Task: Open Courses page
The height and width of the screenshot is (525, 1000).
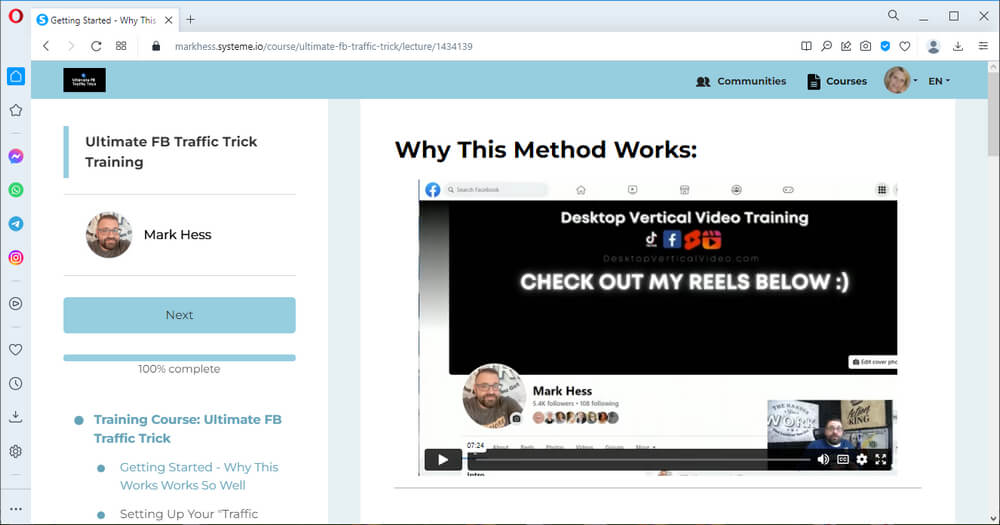Action: [837, 81]
